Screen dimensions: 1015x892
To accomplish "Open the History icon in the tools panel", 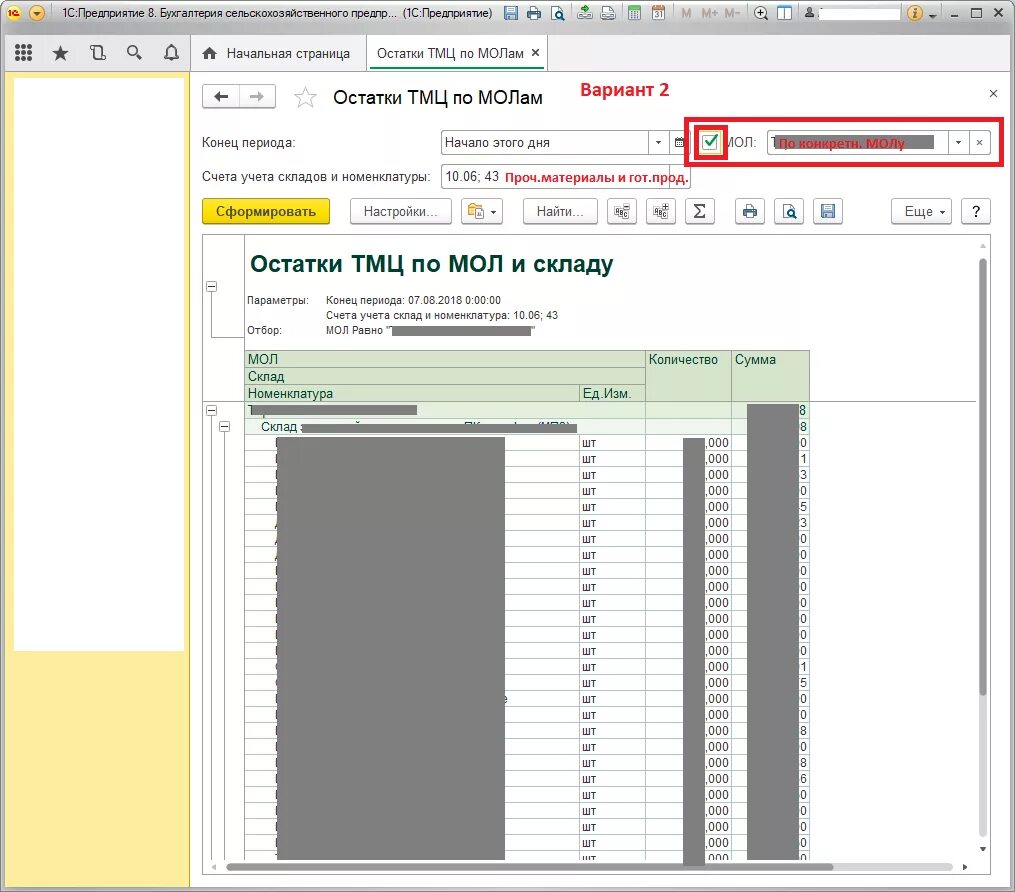I will coord(98,53).
